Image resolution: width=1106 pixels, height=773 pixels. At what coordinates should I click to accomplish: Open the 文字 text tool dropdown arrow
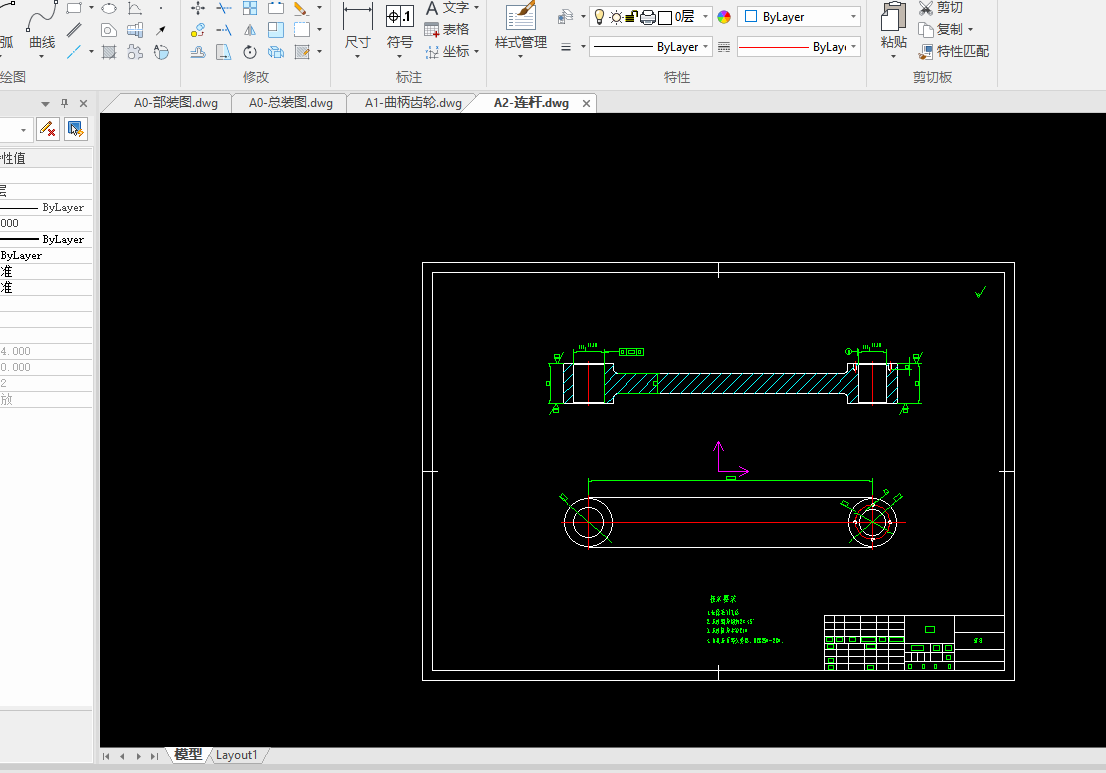coord(476,8)
